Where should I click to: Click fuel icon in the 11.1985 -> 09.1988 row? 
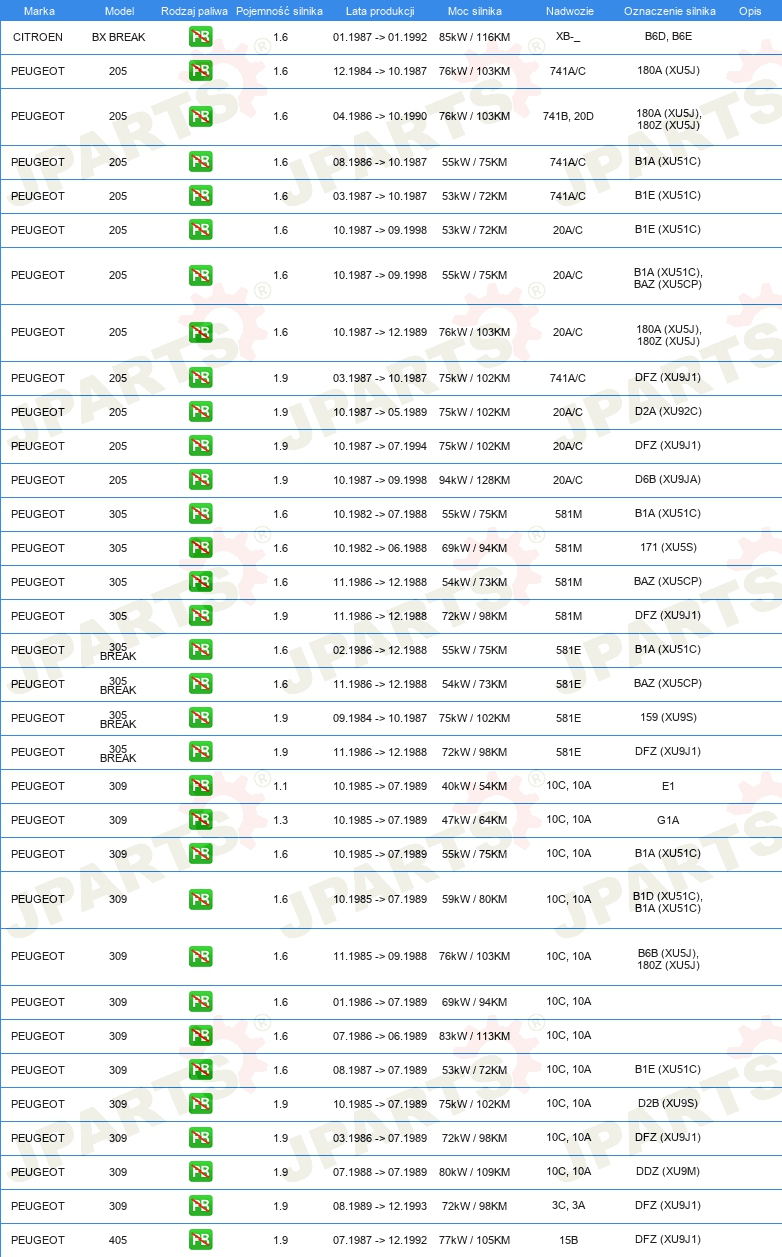pos(200,957)
